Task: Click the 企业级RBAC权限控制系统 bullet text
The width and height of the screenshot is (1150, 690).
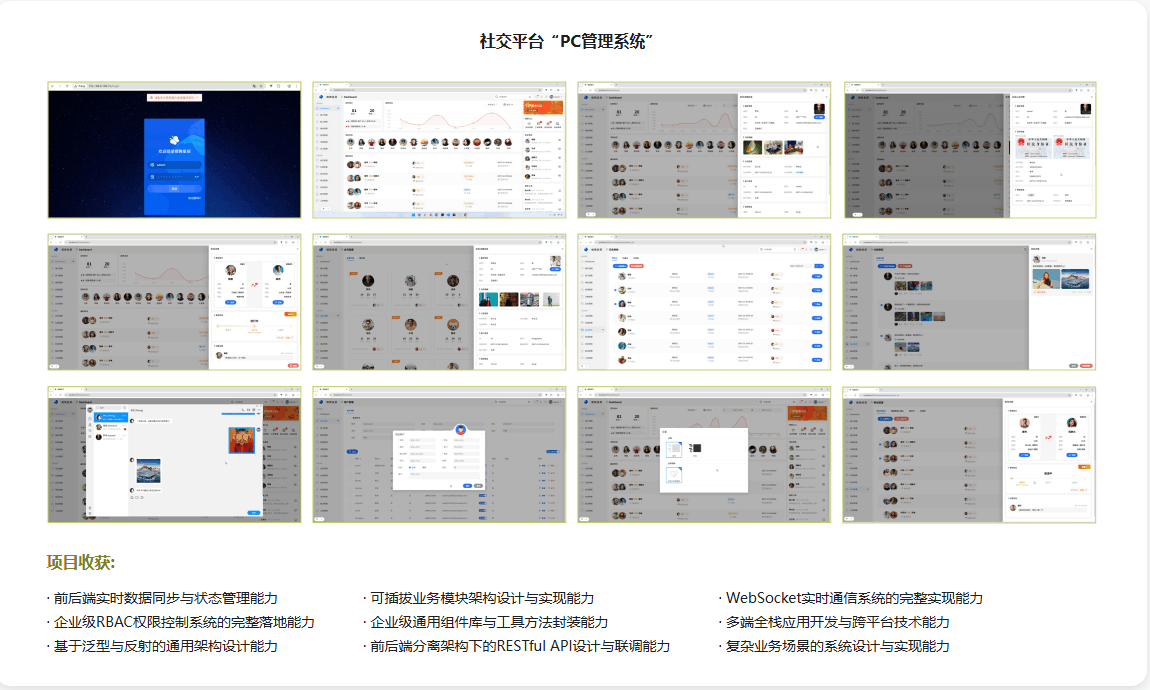Action: [x=184, y=622]
